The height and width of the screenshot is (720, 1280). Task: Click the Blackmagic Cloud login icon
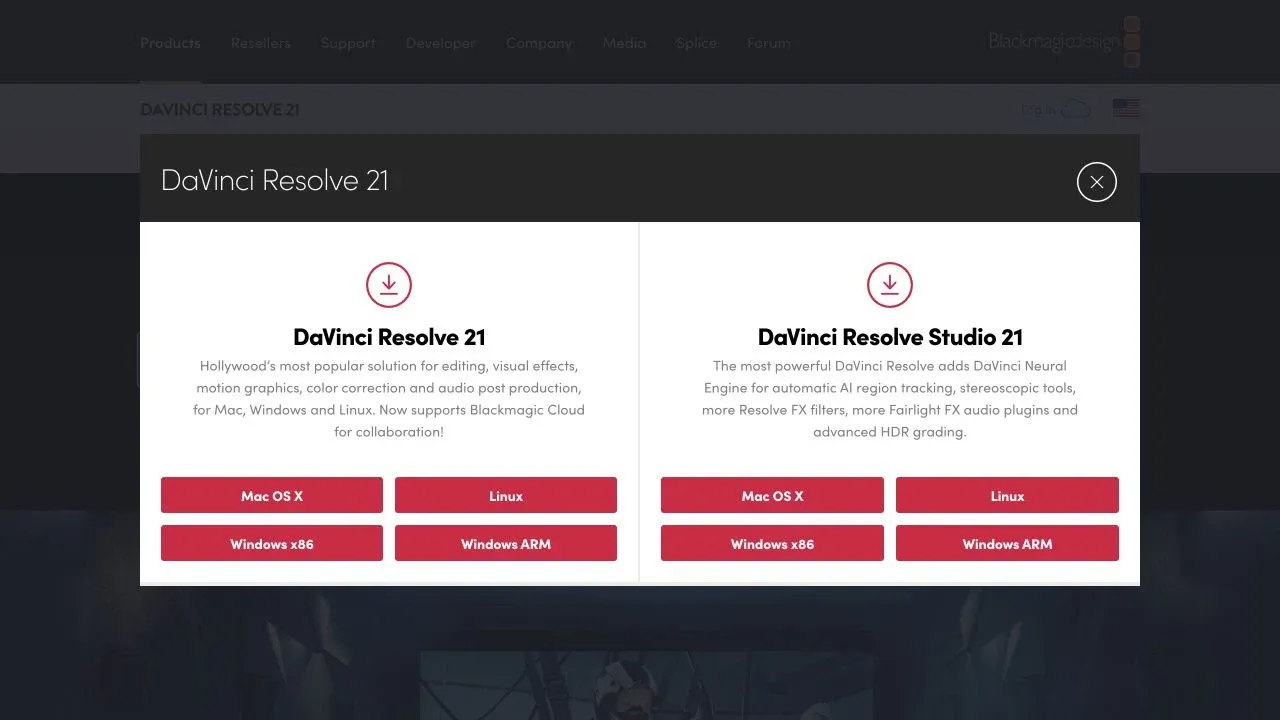click(x=1076, y=109)
